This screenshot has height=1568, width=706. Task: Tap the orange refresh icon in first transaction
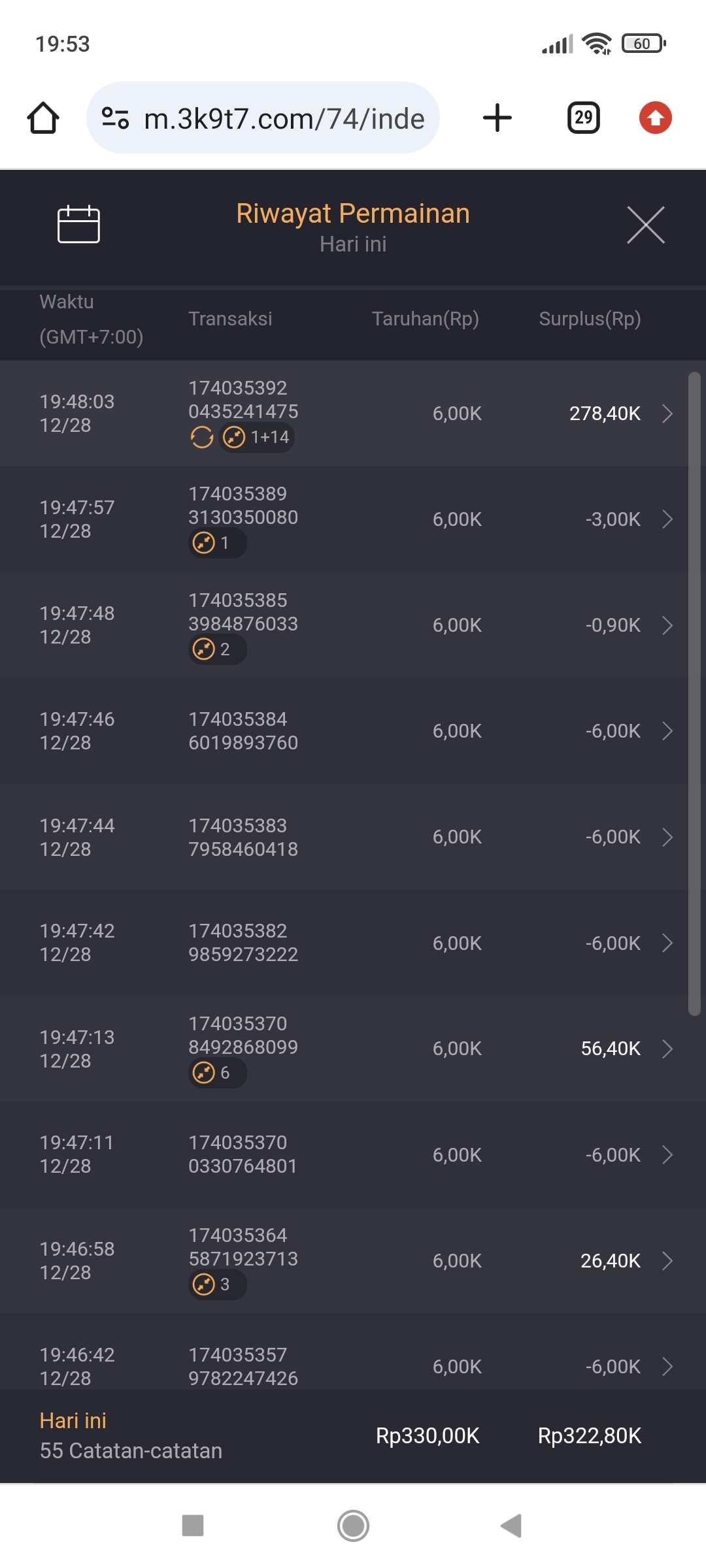point(202,437)
